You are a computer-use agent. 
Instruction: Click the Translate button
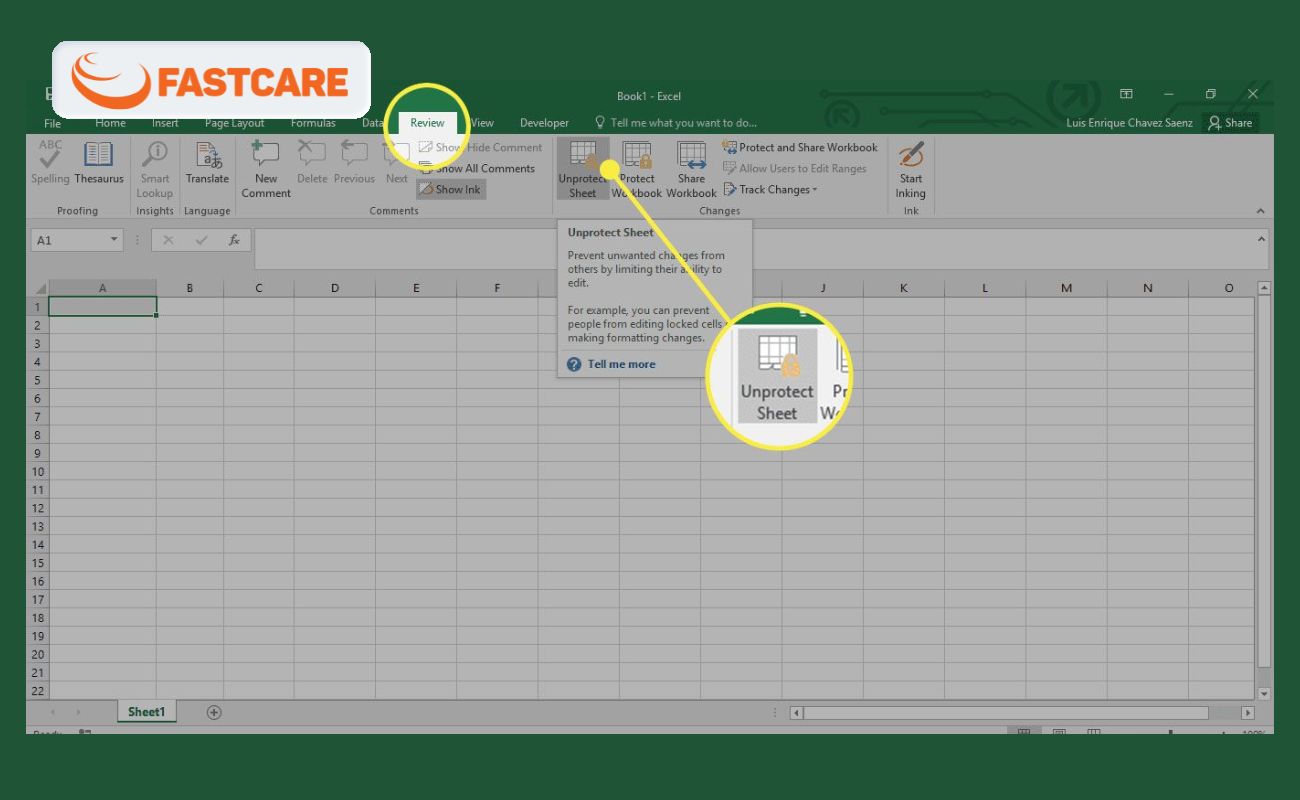point(207,163)
